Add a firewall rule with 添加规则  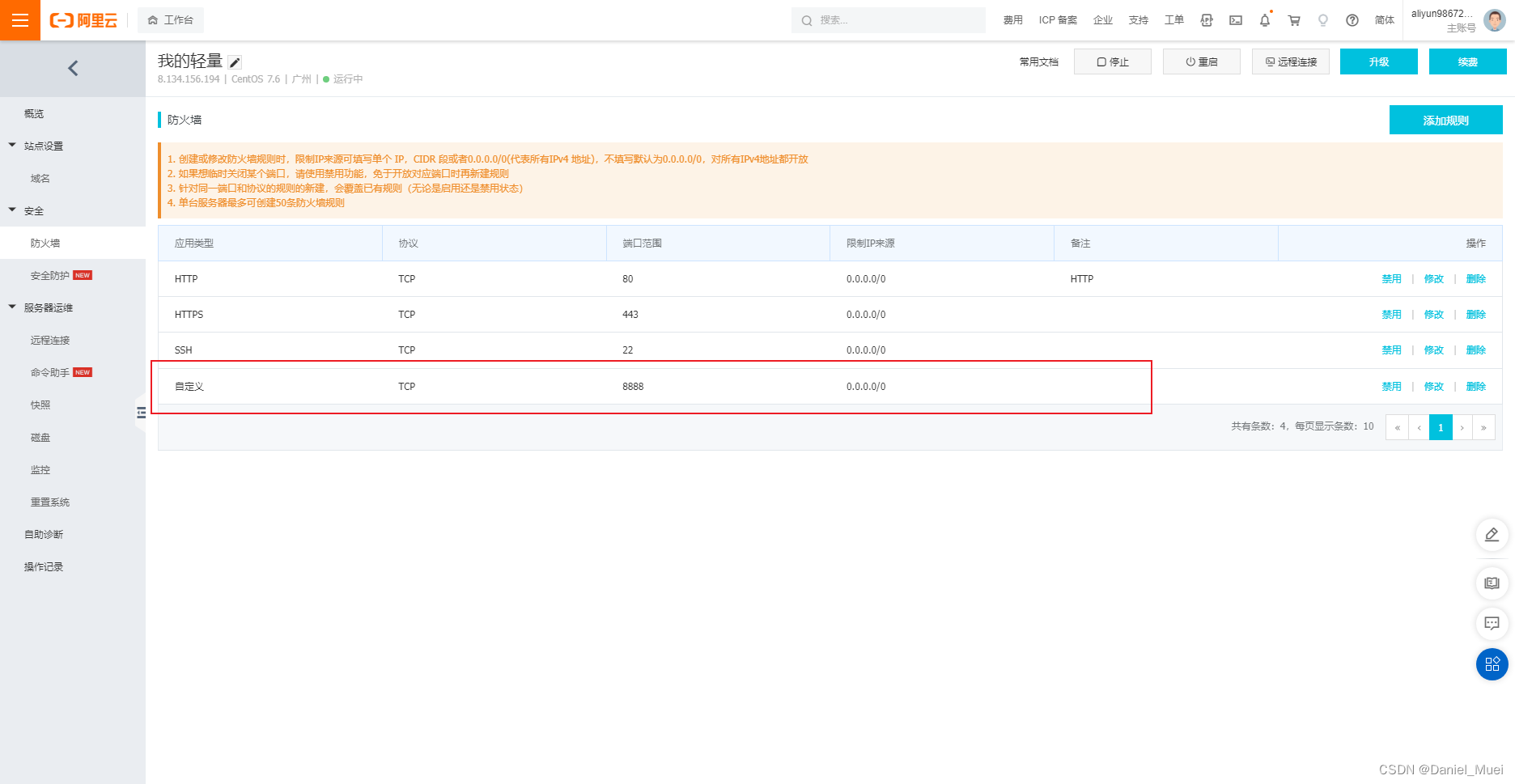(1446, 120)
